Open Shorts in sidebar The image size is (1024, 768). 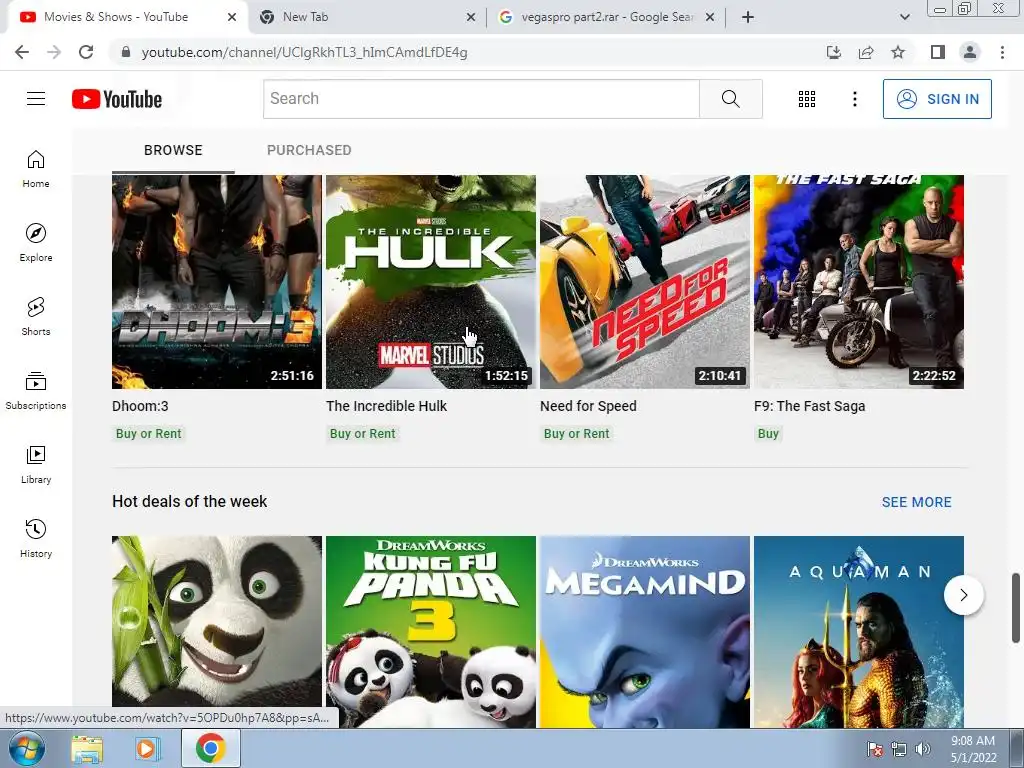(x=36, y=317)
